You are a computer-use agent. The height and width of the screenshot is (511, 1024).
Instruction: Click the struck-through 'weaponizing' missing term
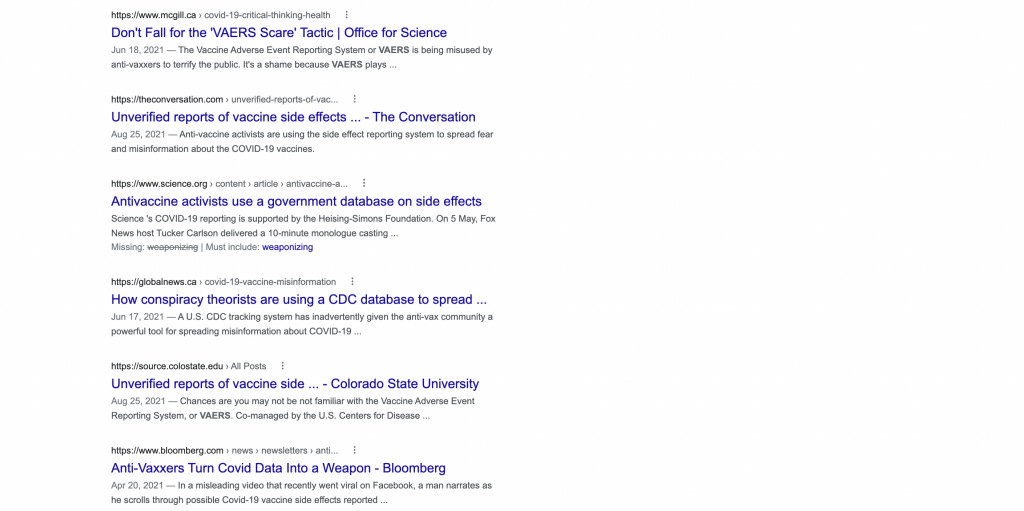click(x=172, y=247)
